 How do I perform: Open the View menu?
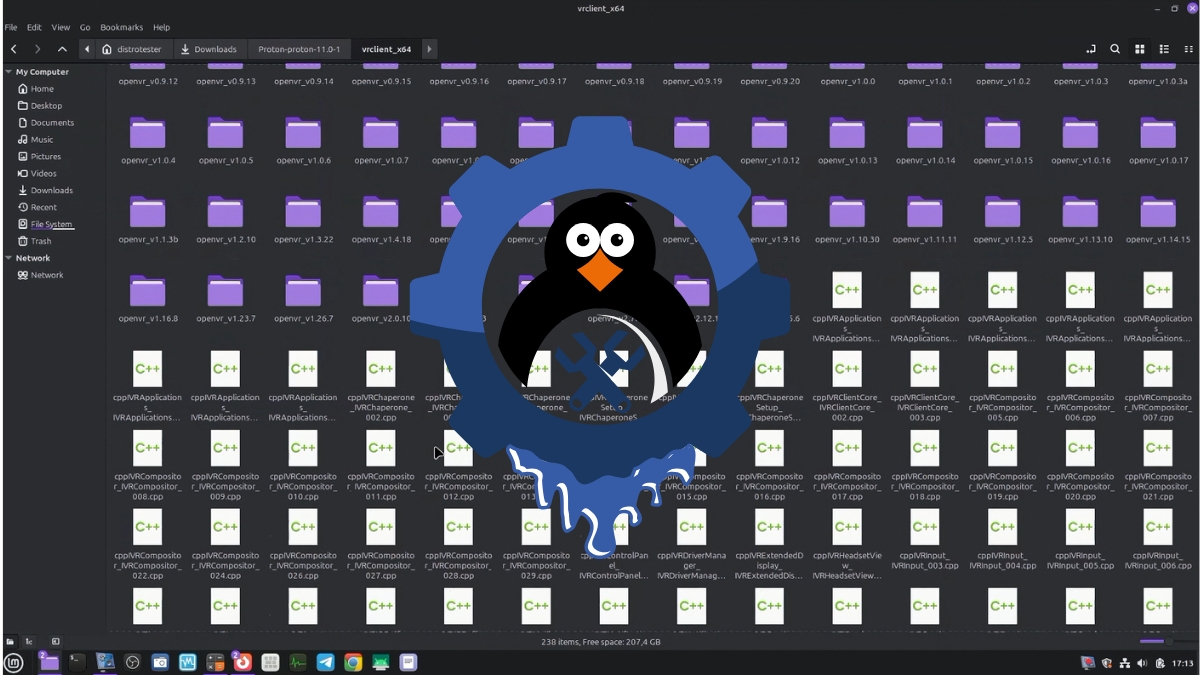click(61, 27)
